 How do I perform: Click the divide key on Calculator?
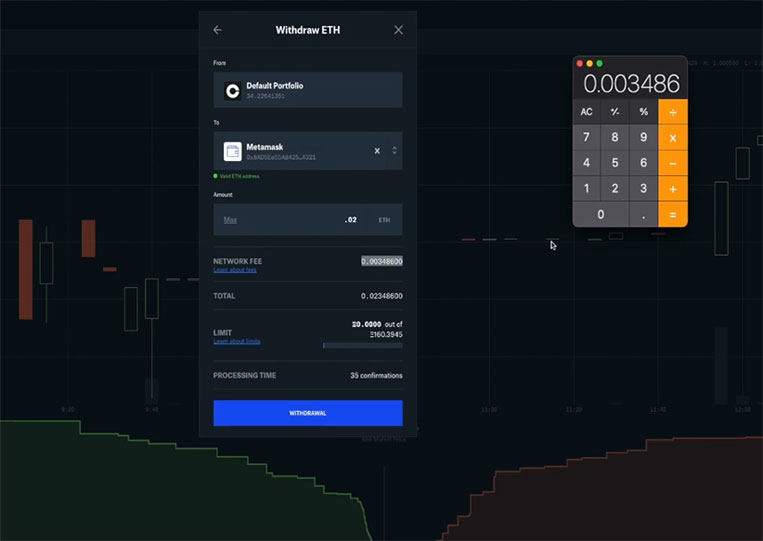(672, 112)
